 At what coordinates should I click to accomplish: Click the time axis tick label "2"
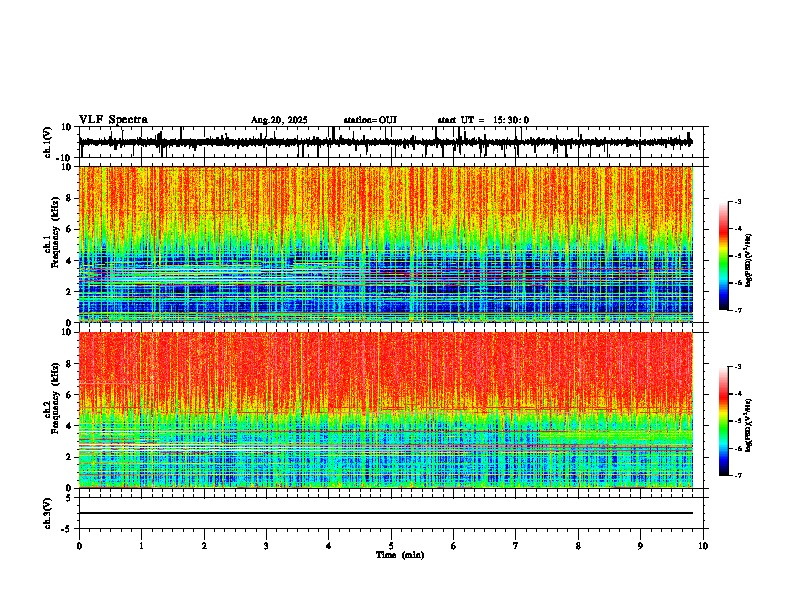(x=204, y=546)
